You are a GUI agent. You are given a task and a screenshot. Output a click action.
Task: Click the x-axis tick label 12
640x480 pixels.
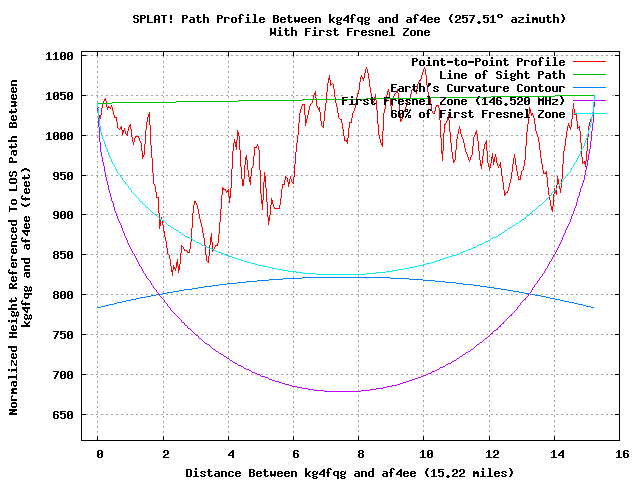click(492, 454)
